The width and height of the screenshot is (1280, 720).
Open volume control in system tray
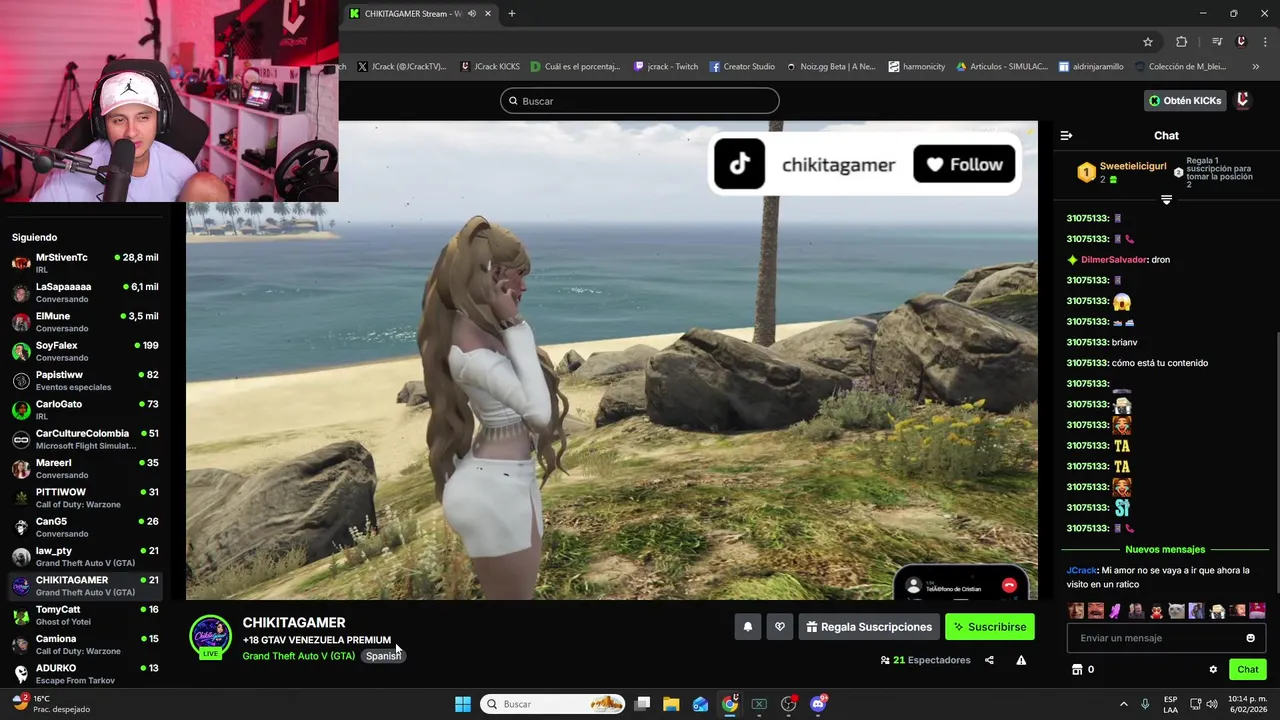(x=1212, y=704)
